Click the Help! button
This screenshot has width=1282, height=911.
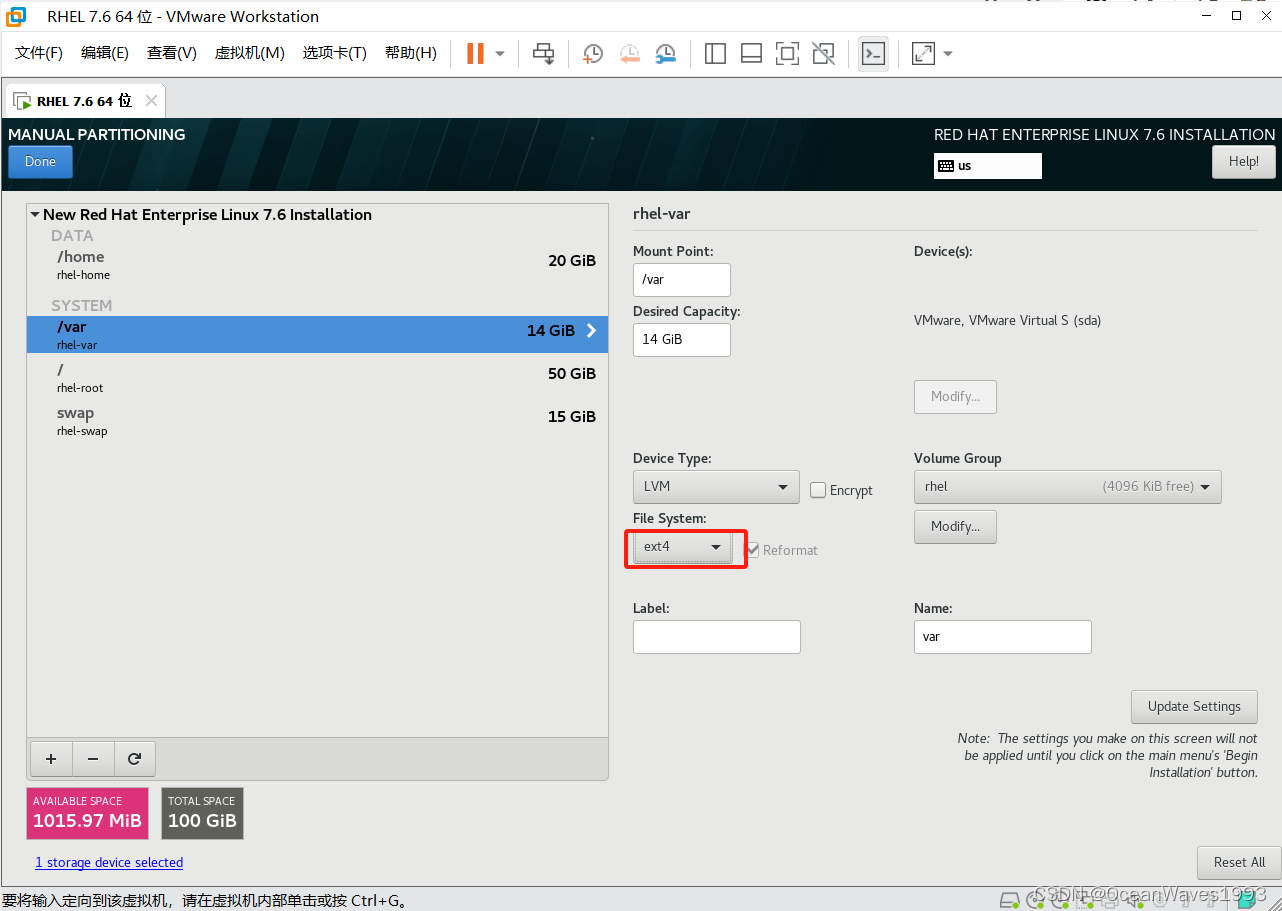[x=1244, y=162]
